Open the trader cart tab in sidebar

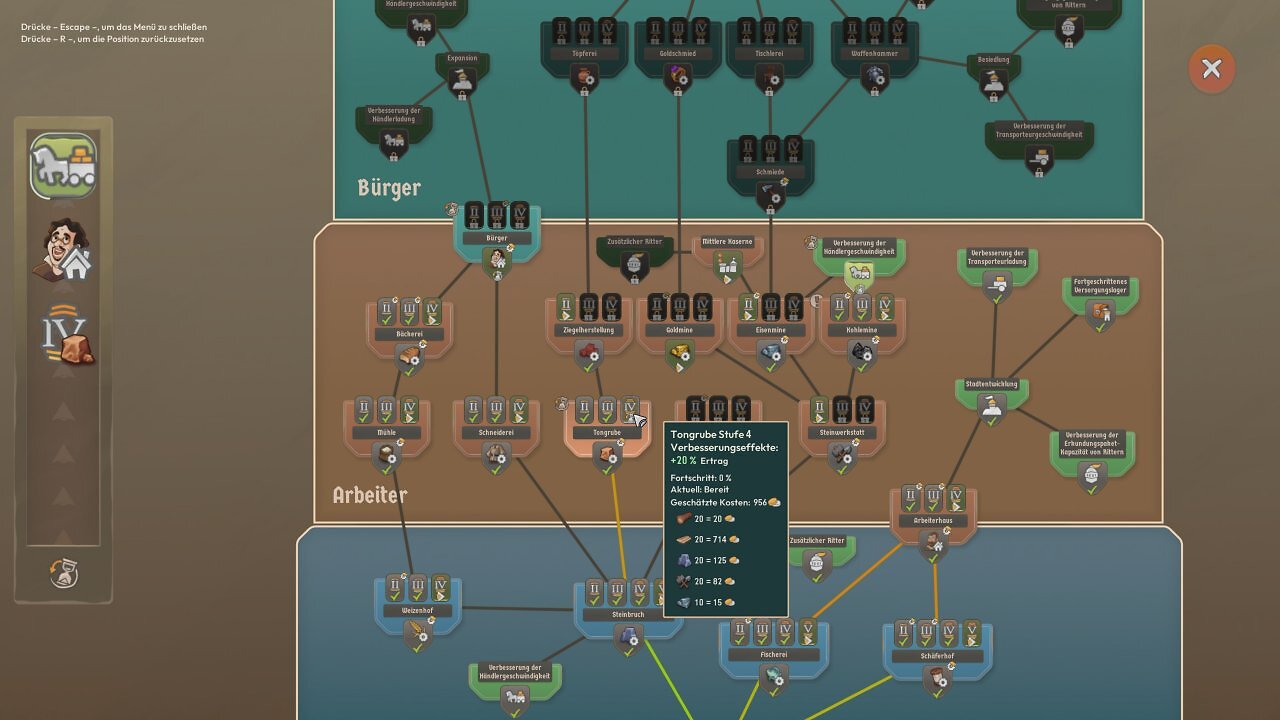coord(63,166)
